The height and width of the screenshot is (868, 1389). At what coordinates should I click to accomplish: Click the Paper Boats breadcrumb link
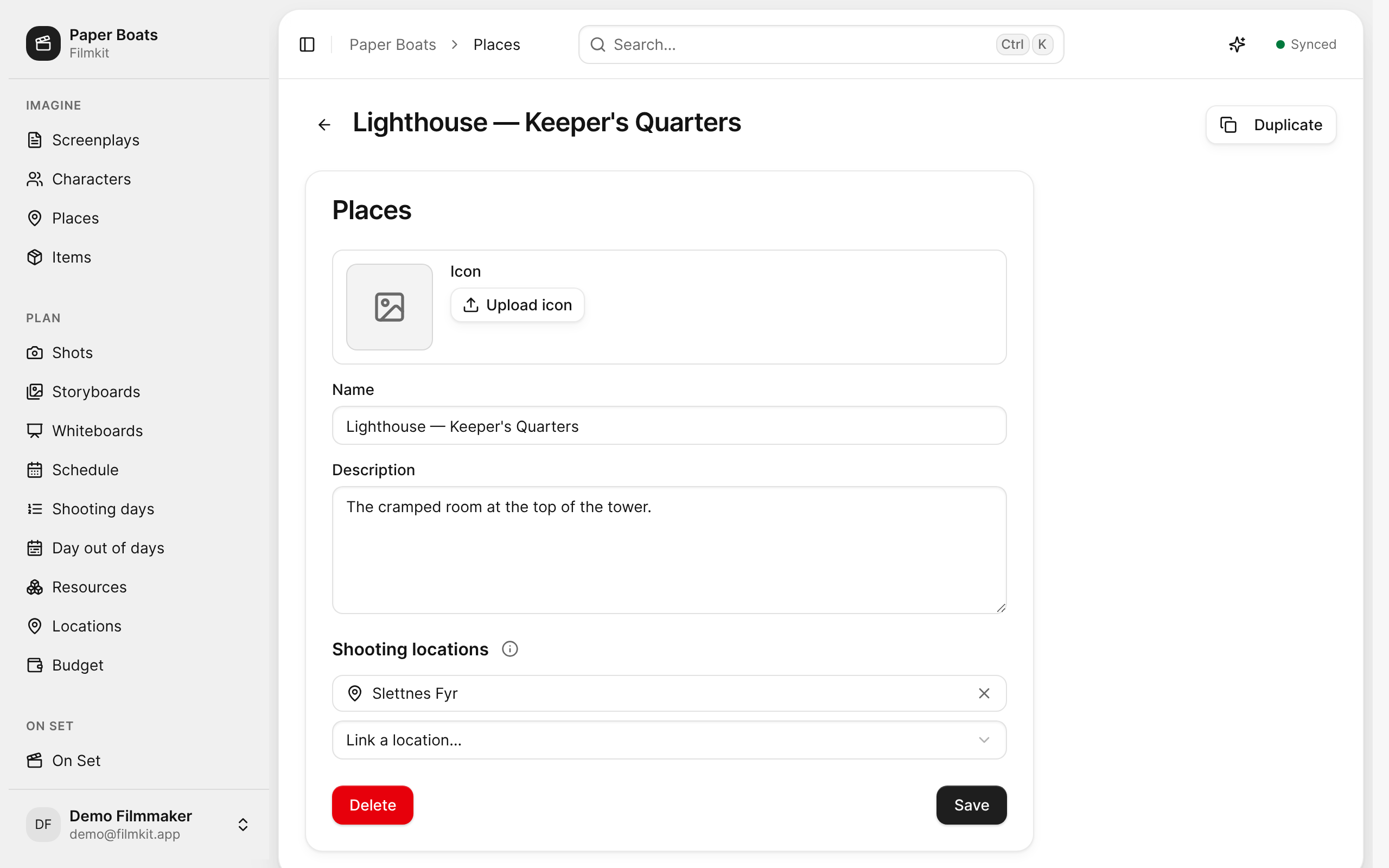393,44
